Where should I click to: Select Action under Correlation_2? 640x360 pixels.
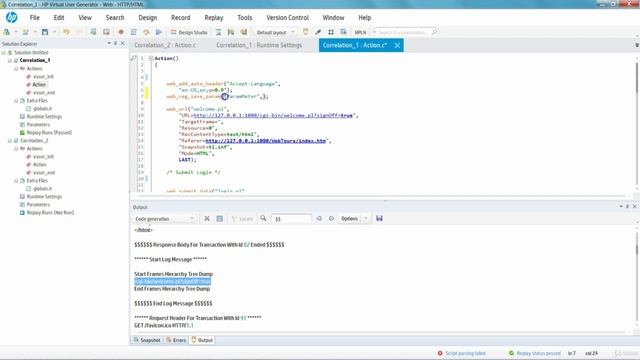click(39, 164)
